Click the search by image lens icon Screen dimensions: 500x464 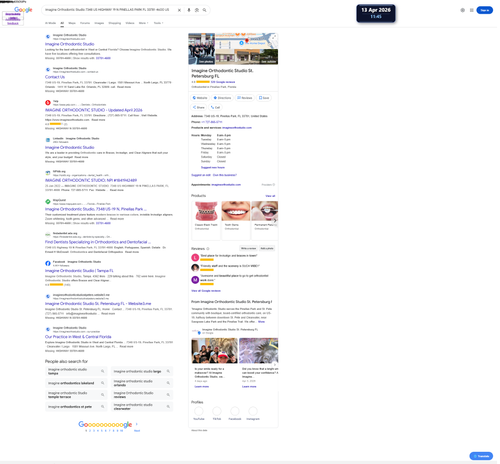pos(197,10)
